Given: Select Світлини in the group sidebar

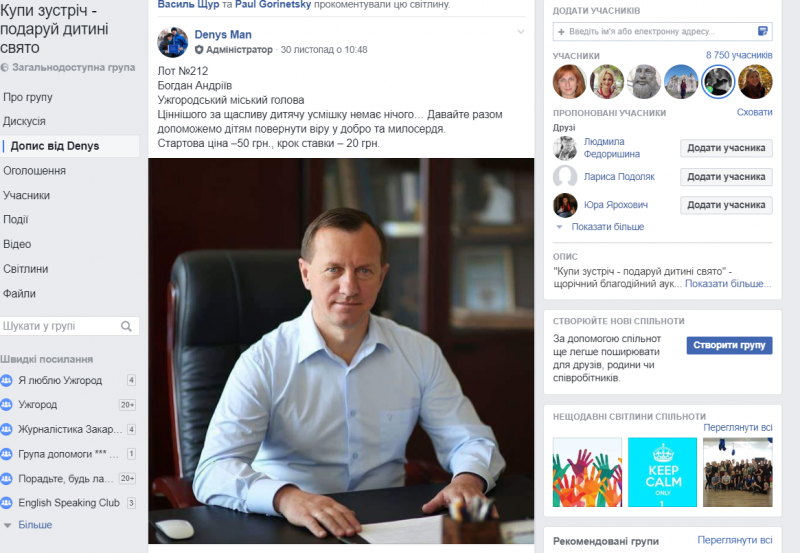Looking at the screenshot, I should [26, 269].
